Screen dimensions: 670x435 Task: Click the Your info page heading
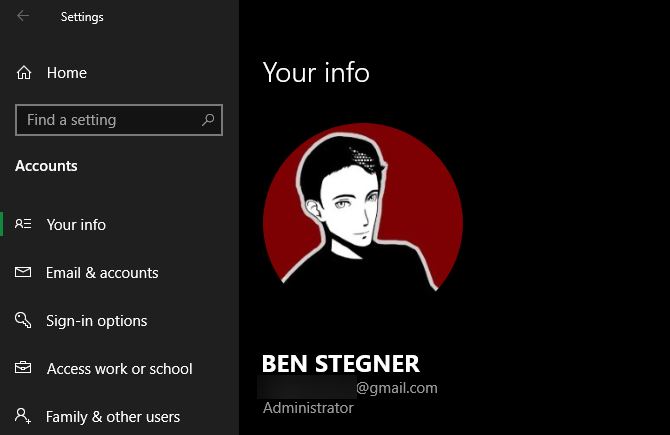click(x=316, y=72)
